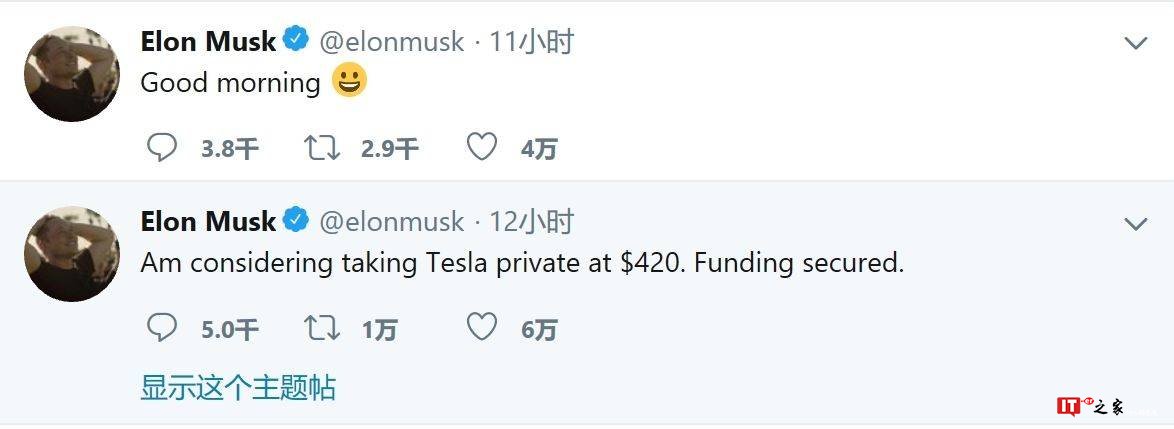Viewport: 1174px width, 429px height.
Task: Open Elon Musk name on Good morning tweet
Action: coord(208,42)
